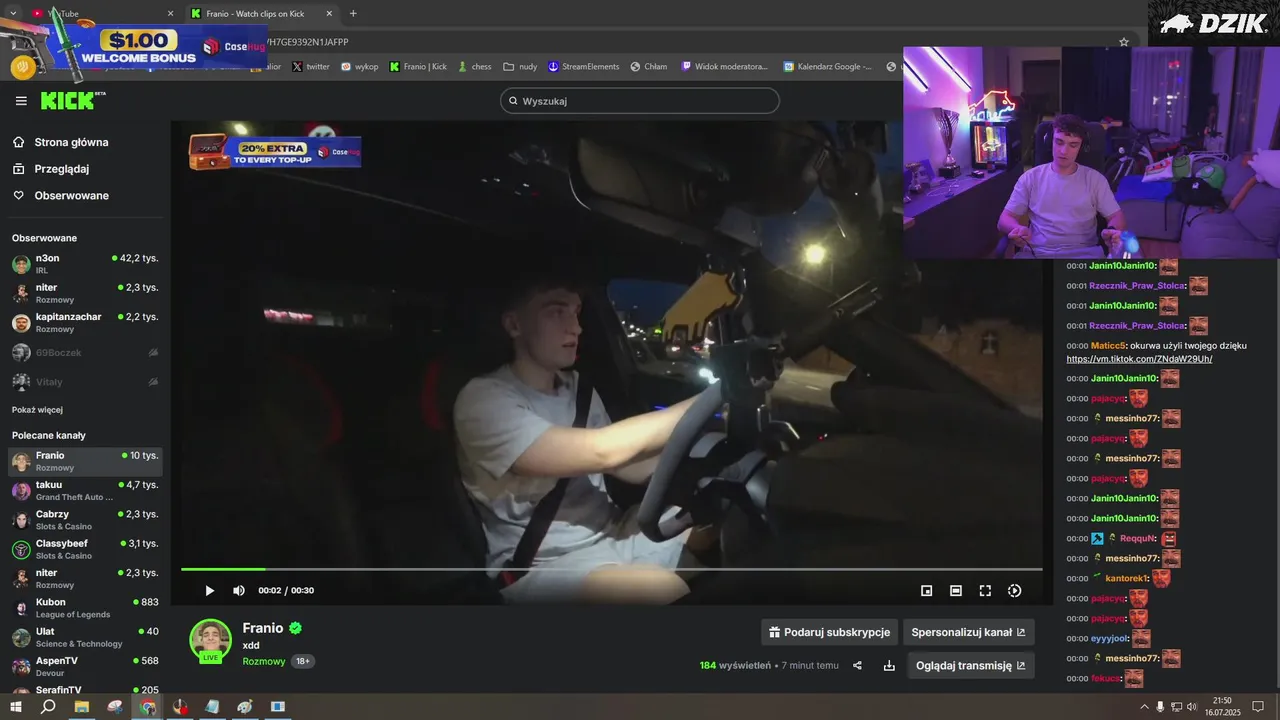This screenshot has width=1280, height=720.
Task: Show hidden system tray icons
Action: (1144, 706)
